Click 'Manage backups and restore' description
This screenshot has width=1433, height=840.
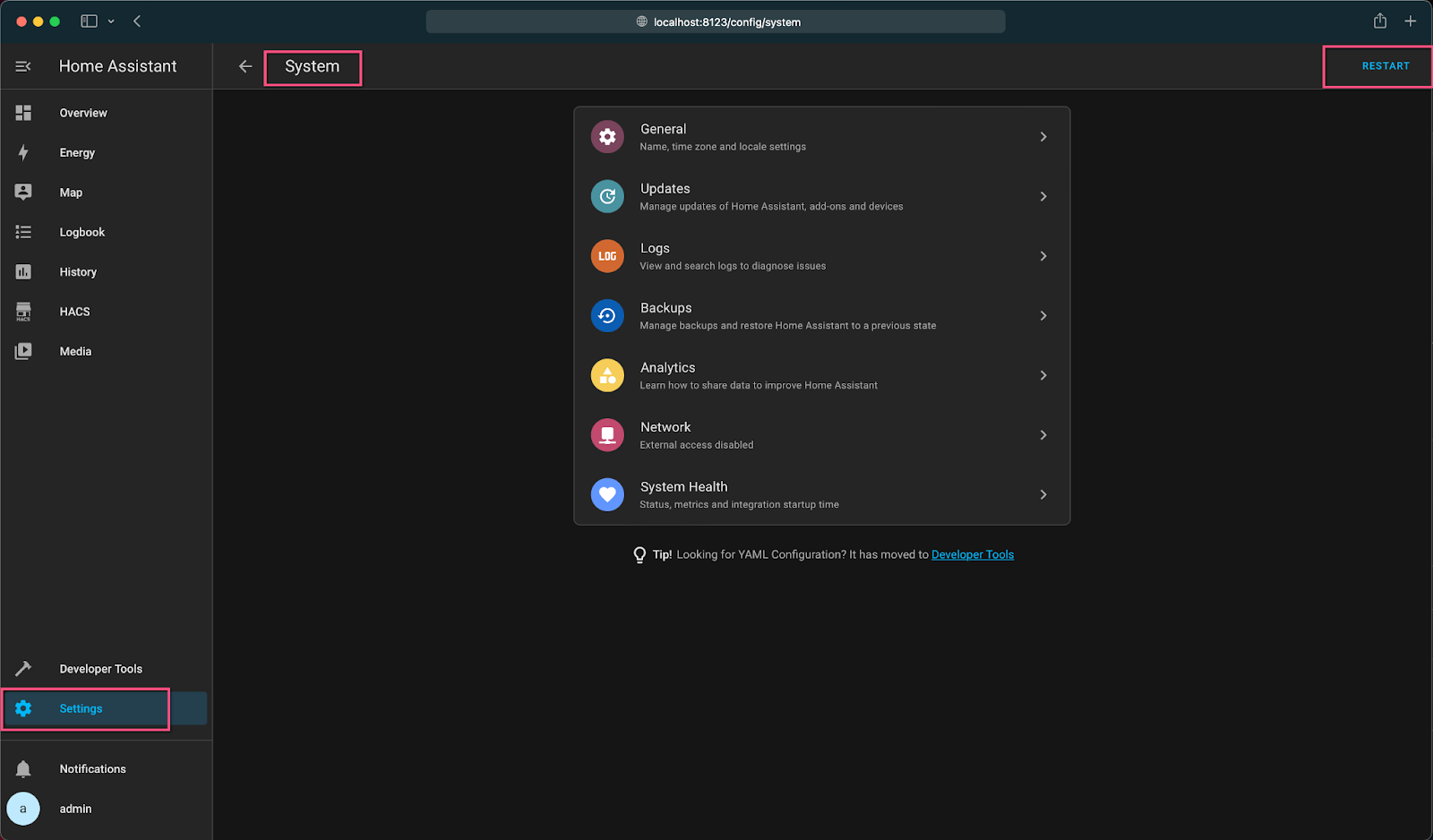point(788,326)
